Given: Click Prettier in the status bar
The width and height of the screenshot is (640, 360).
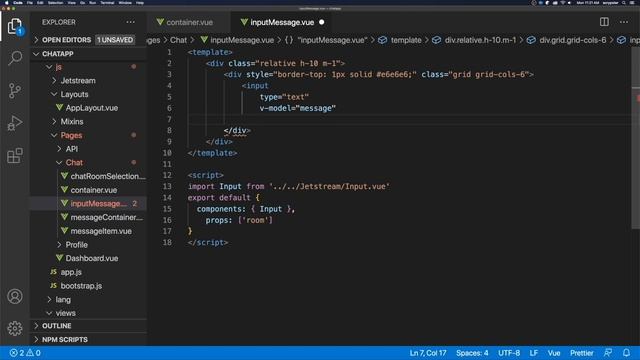Looking at the screenshot, I should [x=582, y=353].
